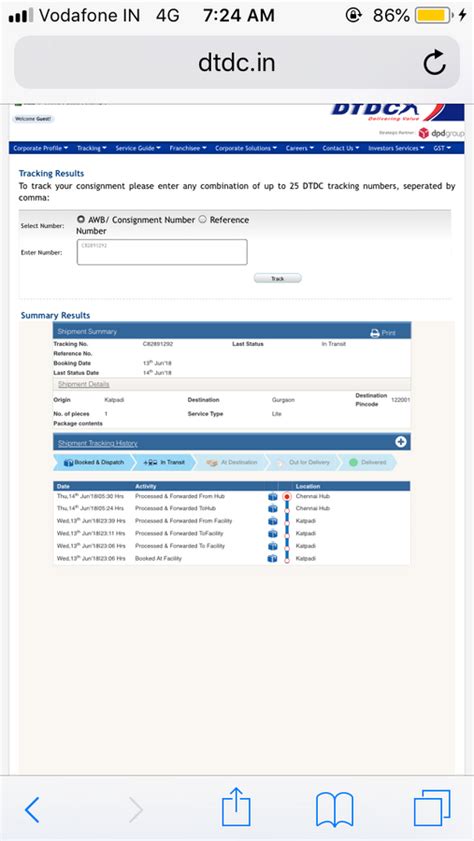Click Processed & Forwarded ToHub activity

(x=175, y=508)
